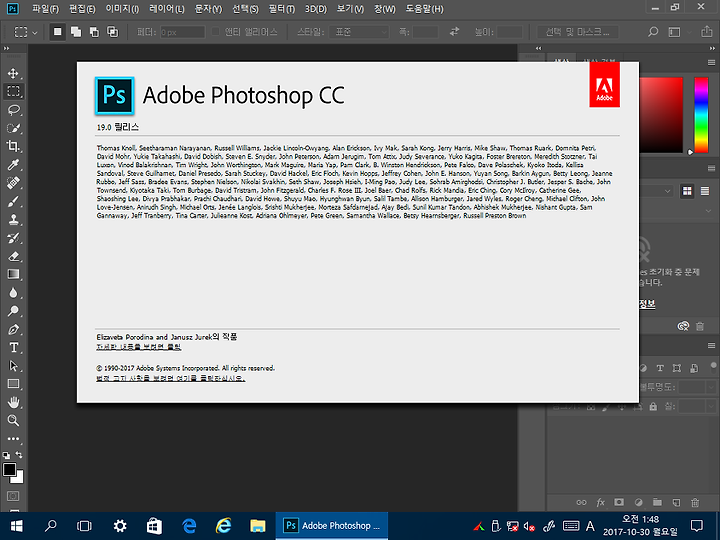This screenshot has height=540, width=720.
Task: Click the rainbow hue slider
Action: coord(701,115)
